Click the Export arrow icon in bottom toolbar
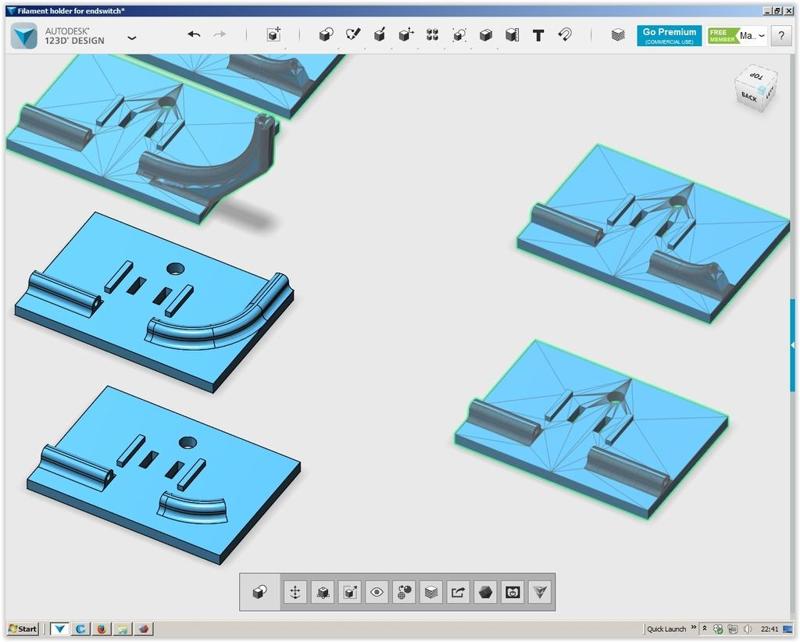The width and height of the screenshot is (800, 642). tap(458, 592)
